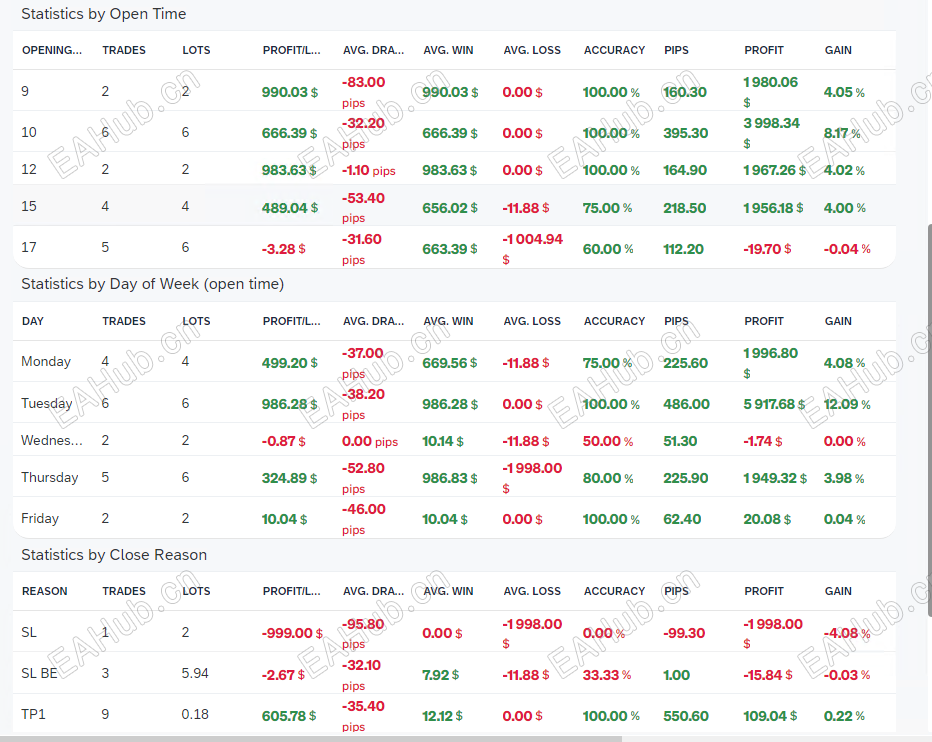The image size is (932, 742).
Task: Click OPENING column header in Open Time table
Action: coord(52,50)
